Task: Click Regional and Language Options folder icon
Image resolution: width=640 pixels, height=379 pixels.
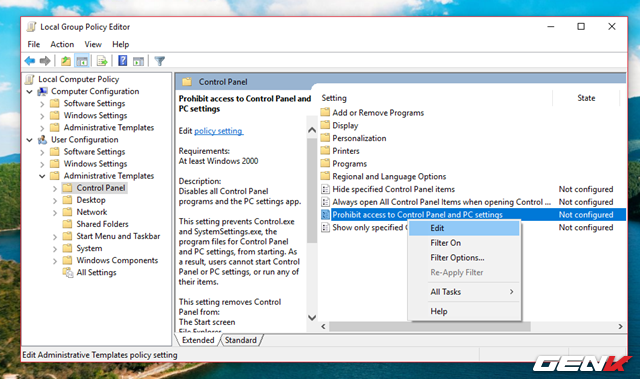Action: [x=325, y=176]
